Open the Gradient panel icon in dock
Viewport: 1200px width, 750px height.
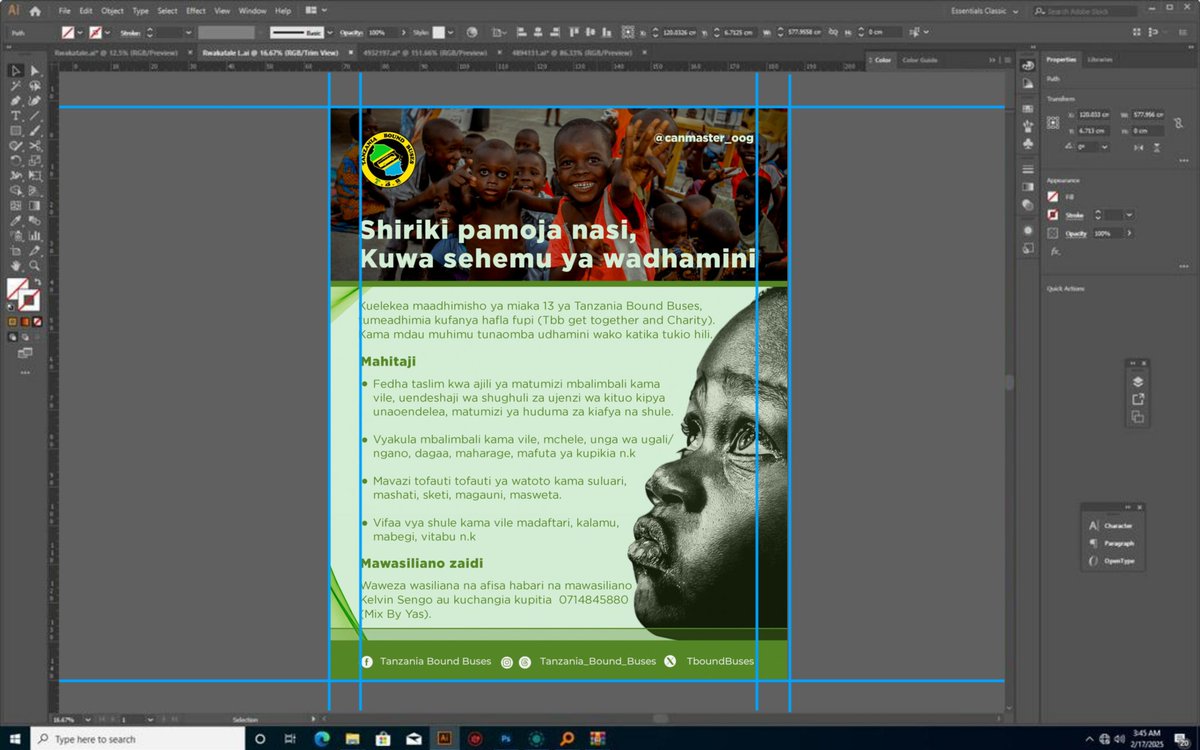[x=1028, y=186]
